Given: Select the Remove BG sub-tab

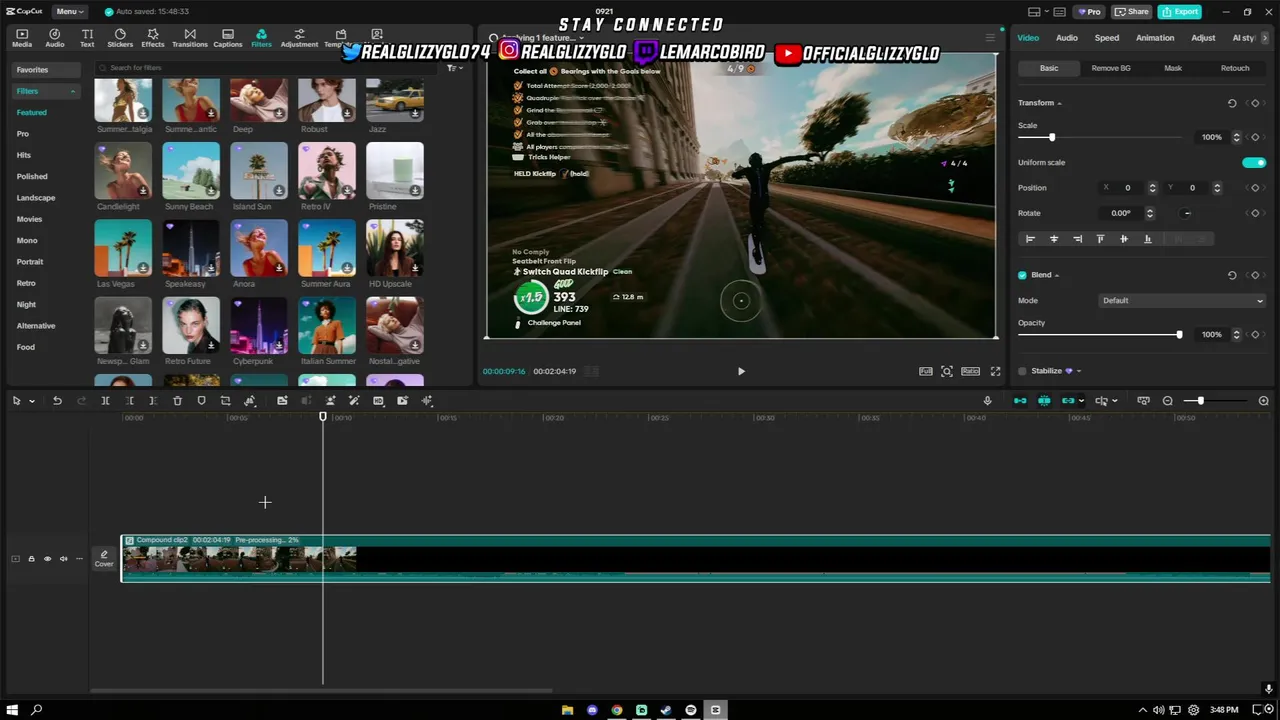Looking at the screenshot, I should pos(1111,68).
